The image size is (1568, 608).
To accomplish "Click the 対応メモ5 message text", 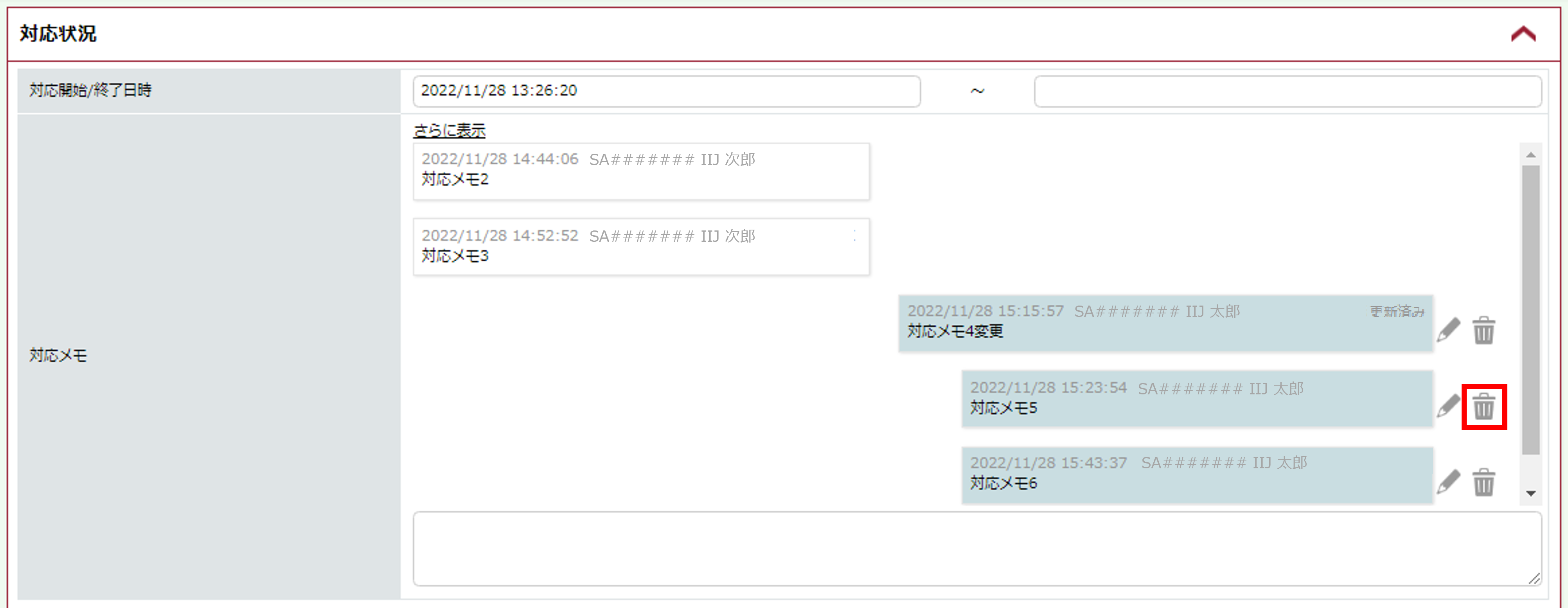I will click(1003, 408).
